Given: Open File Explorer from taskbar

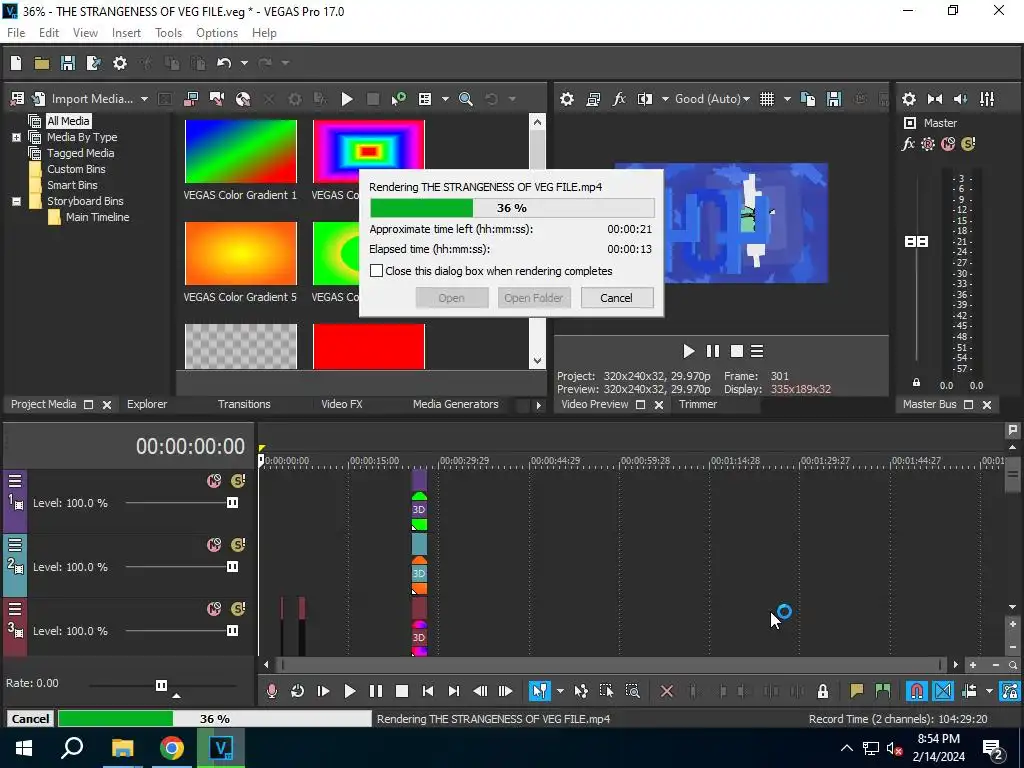Looking at the screenshot, I should pyautogui.click(x=122, y=748).
